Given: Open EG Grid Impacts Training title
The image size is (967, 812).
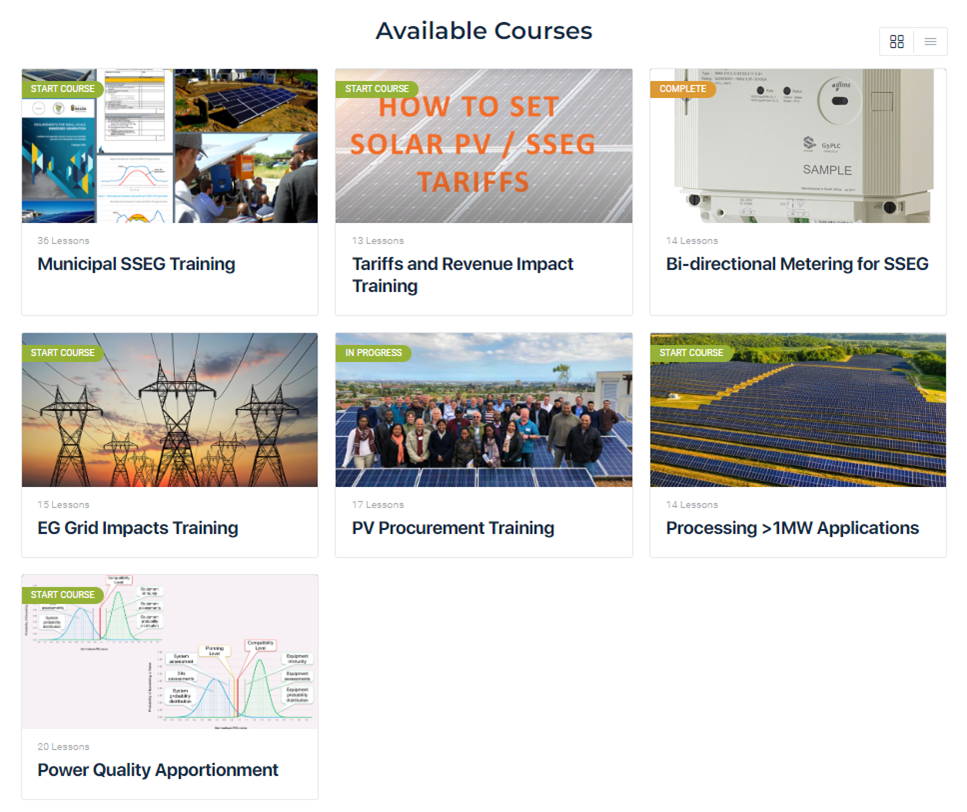Looking at the screenshot, I should pos(138,528).
